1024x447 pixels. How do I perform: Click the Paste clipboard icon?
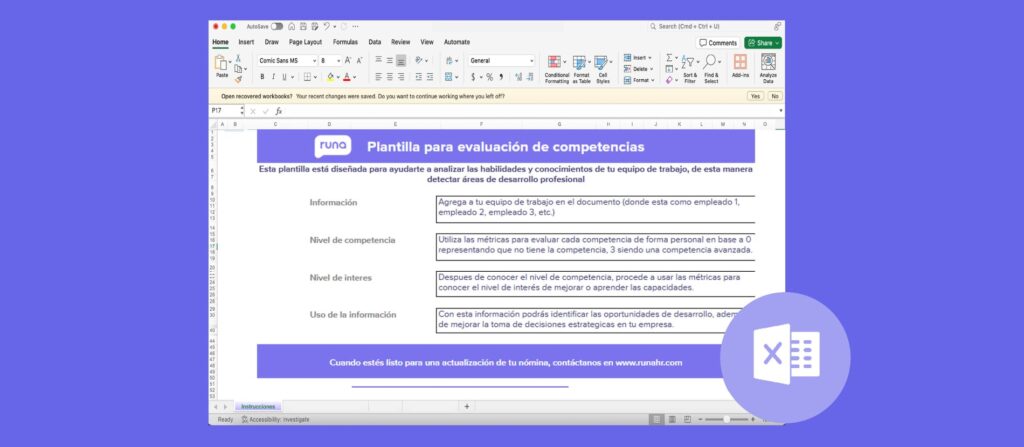[221, 63]
